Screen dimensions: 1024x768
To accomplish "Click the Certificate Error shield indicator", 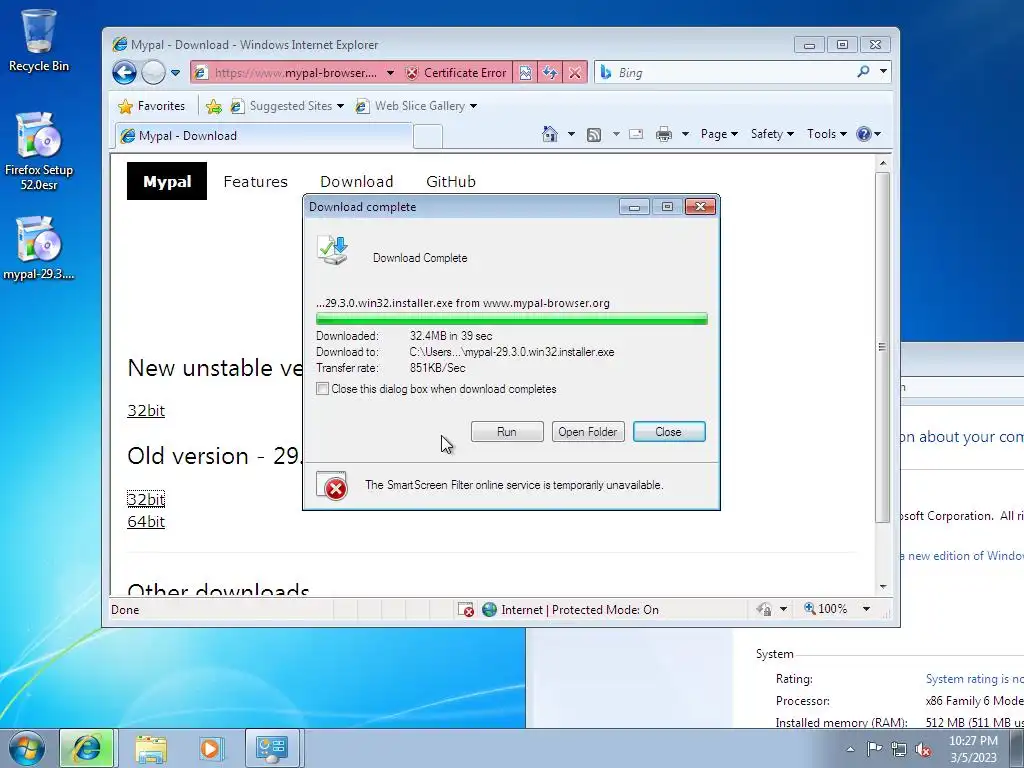I will 455,72.
